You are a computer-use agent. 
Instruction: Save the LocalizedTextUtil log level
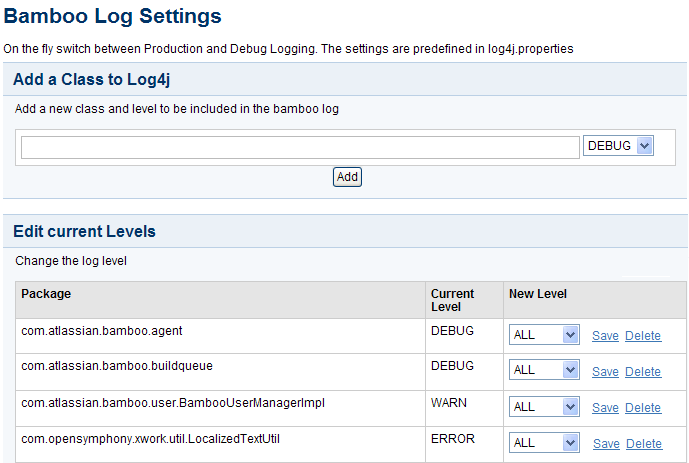(606, 444)
